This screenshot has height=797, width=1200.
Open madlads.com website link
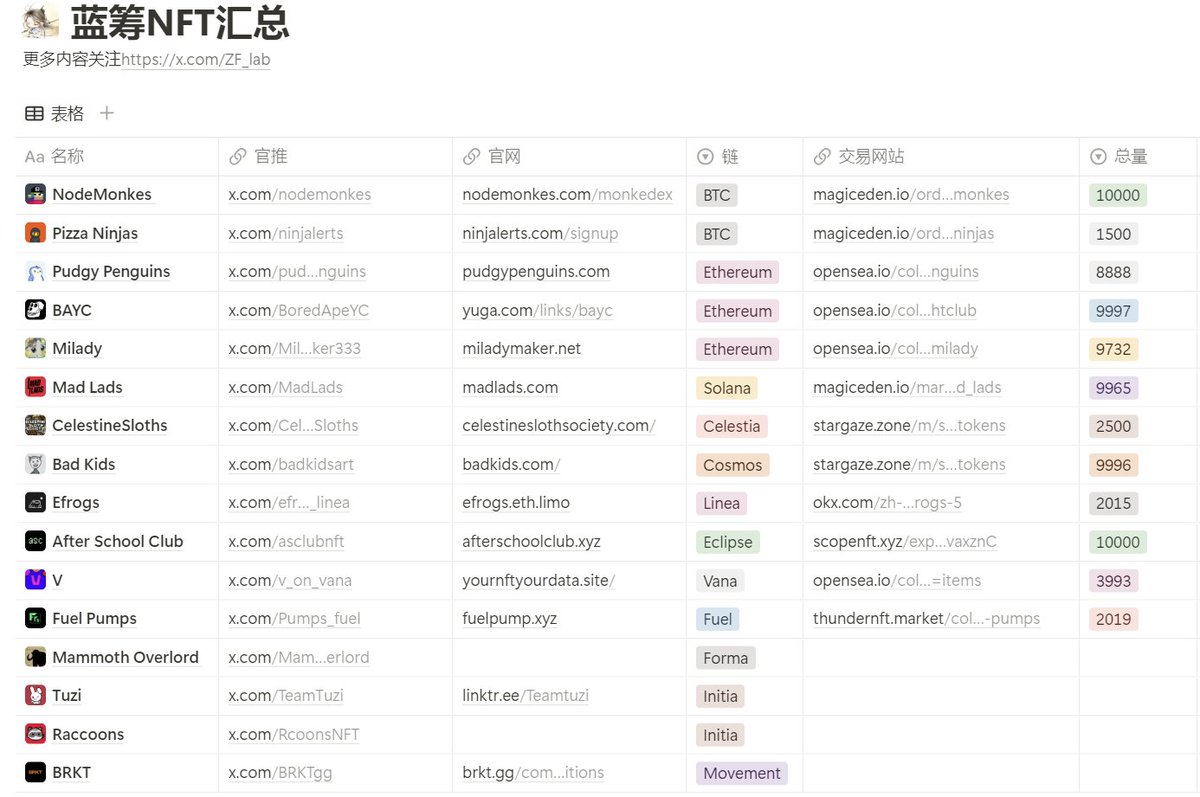click(510, 387)
